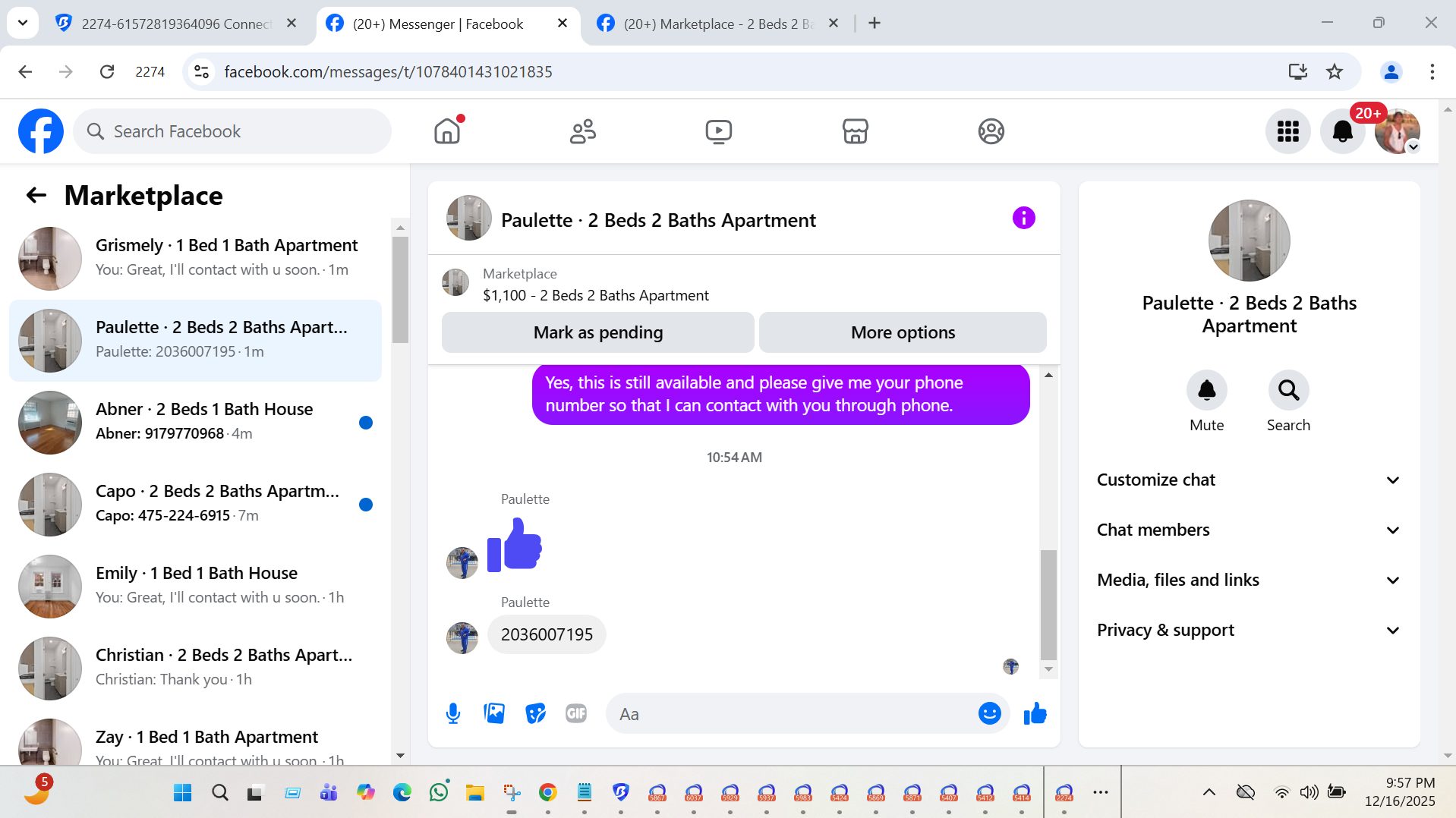Viewport: 1456px width, 818px height.
Task: Click the Search Facebook field
Action: tap(232, 131)
